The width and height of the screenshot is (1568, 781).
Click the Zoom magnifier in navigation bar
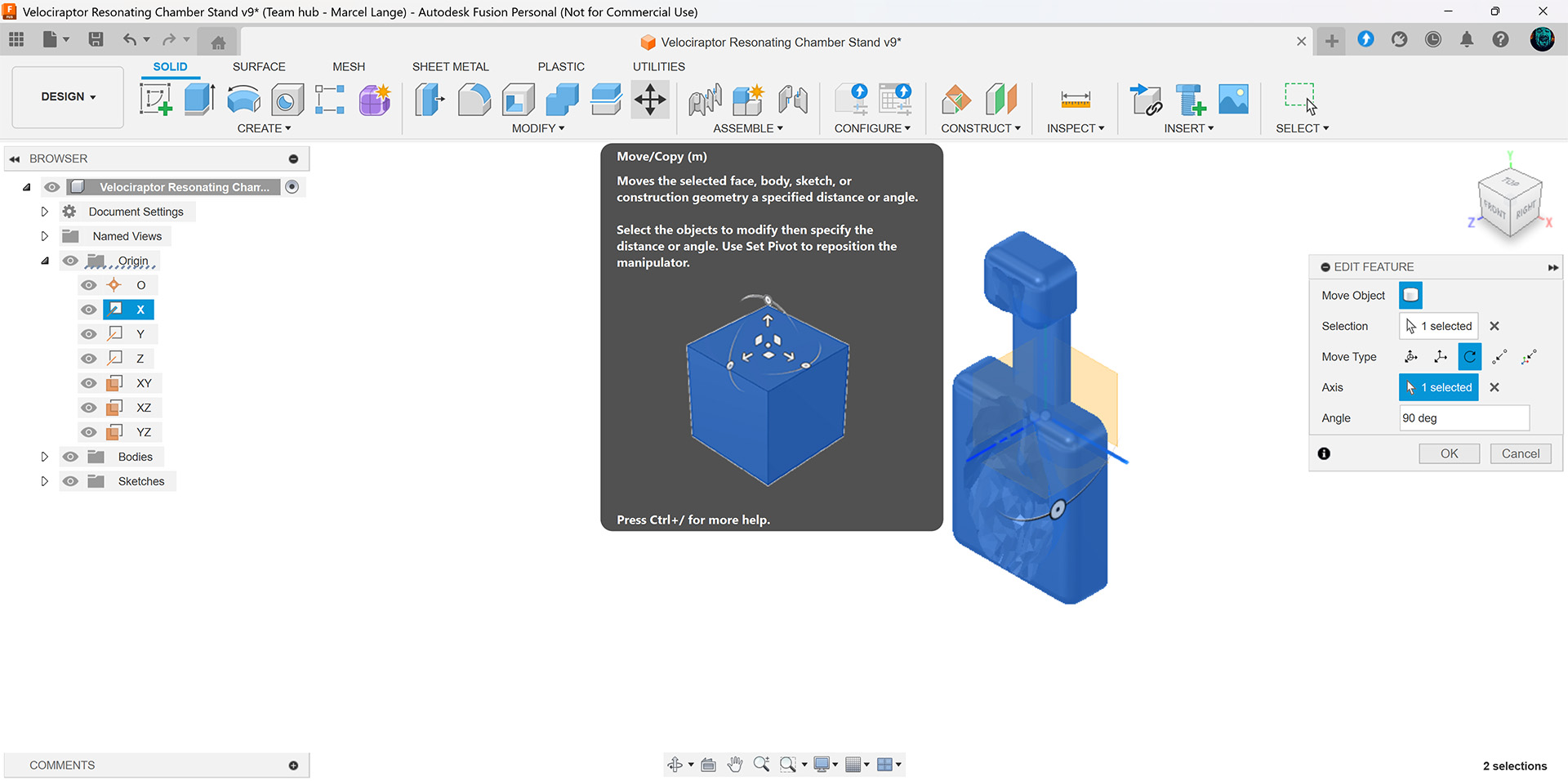pos(761,765)
